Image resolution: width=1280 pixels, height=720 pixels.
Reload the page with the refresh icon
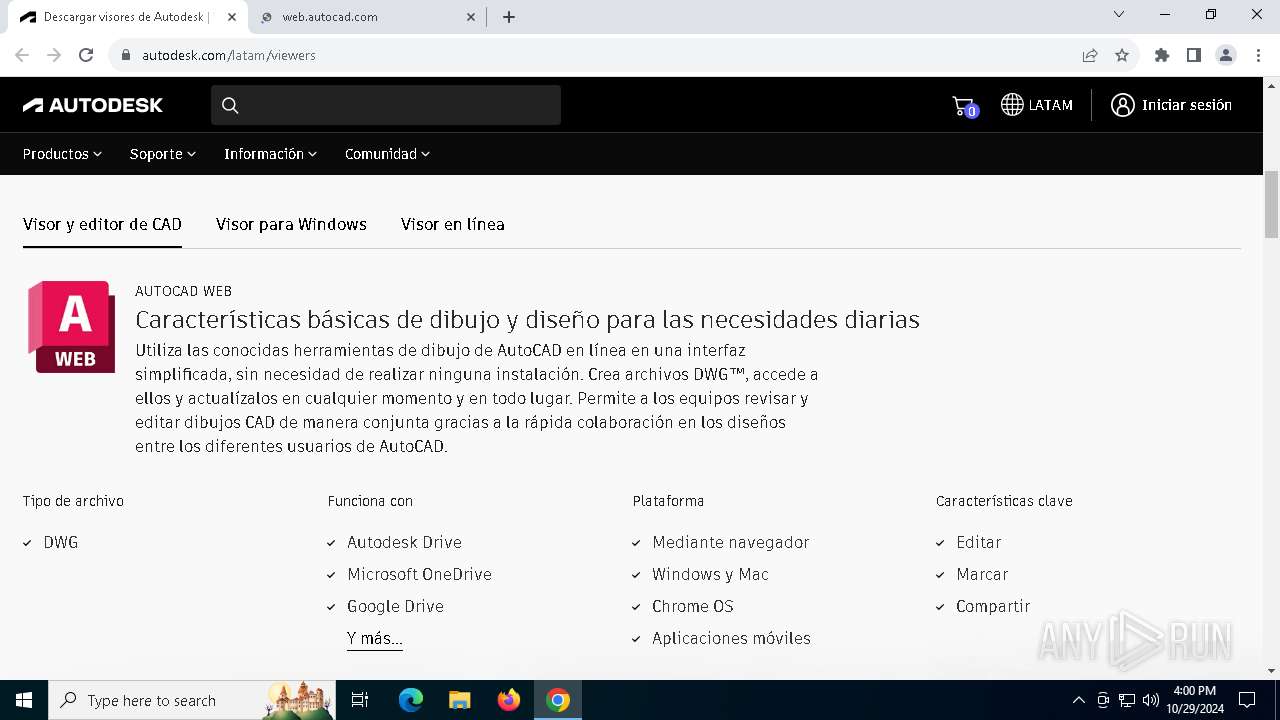tap(86, 55)
